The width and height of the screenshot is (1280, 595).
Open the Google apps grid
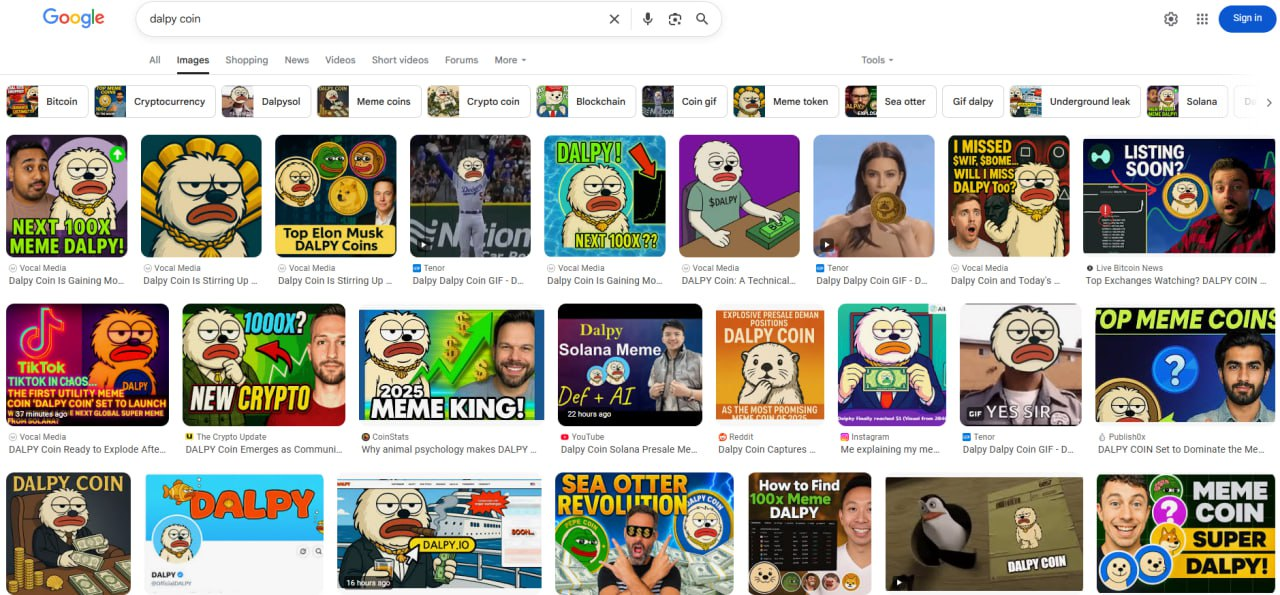[x=1202, y=19]
